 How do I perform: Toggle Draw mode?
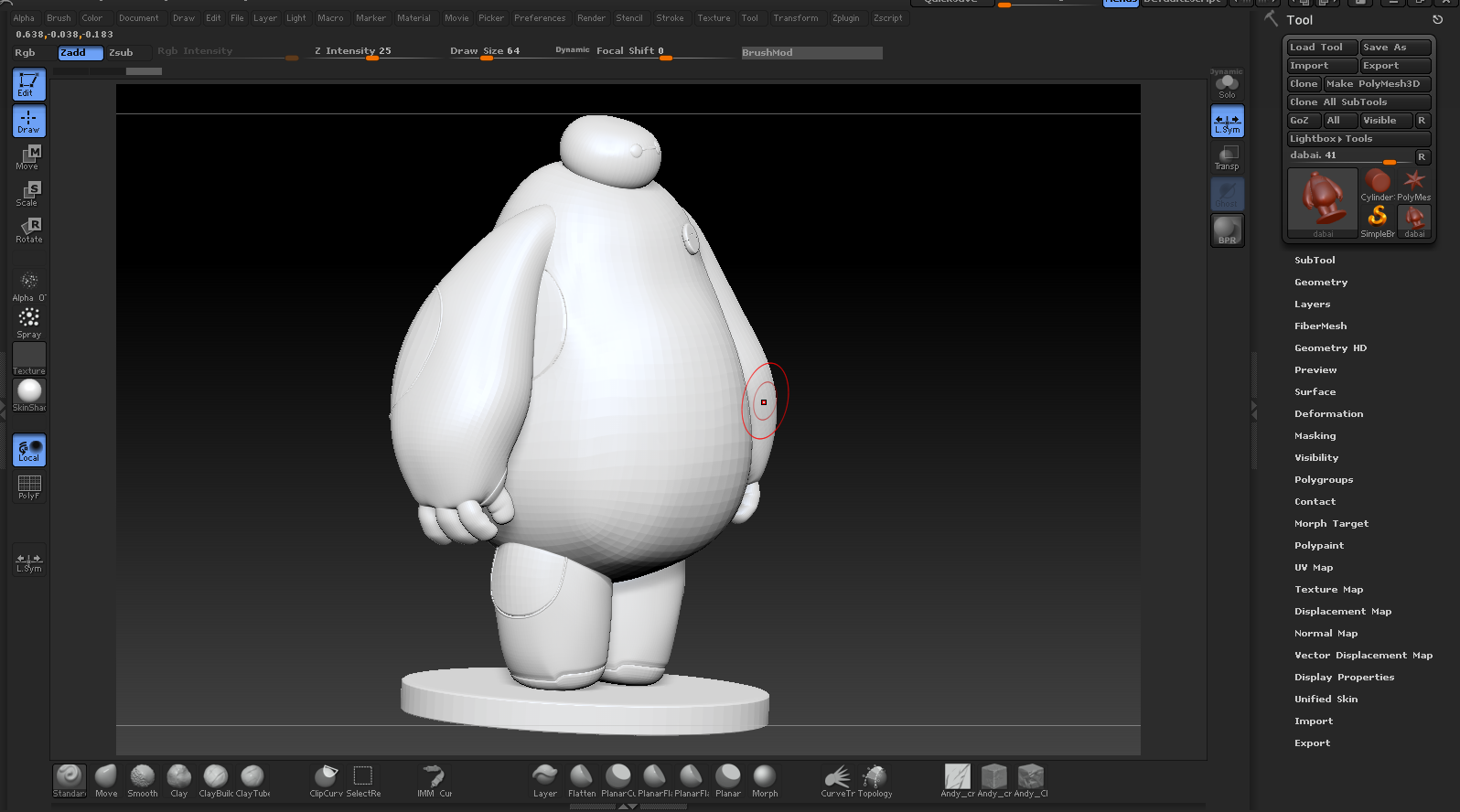click(x=29, y=121)
